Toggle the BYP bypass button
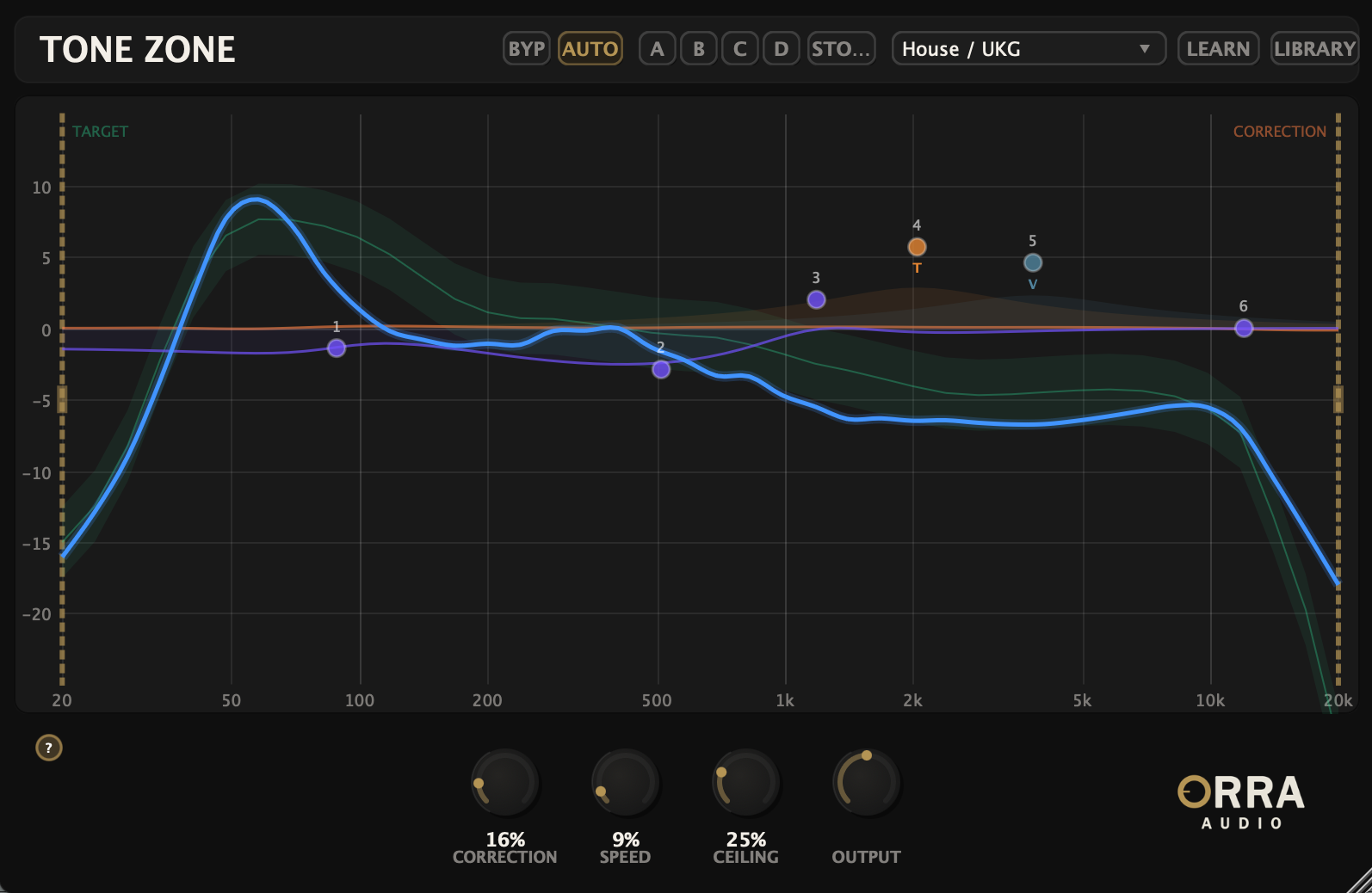Viewport: 1372px width, 893px height. pyautogui.click(x=526, y=49)
